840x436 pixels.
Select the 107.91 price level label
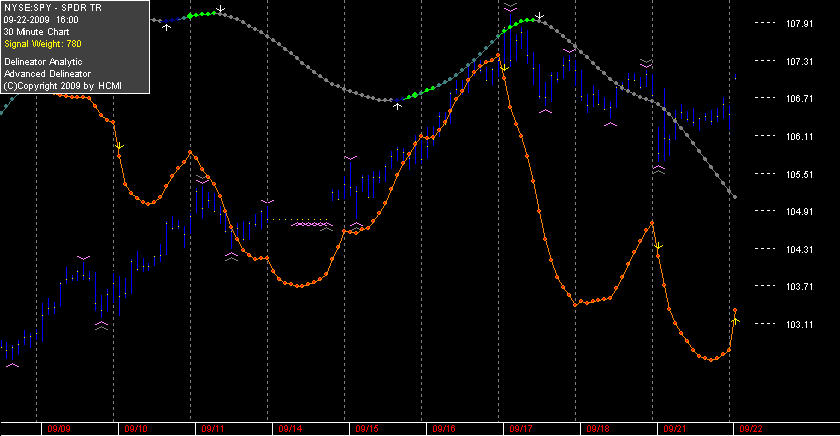799,24
